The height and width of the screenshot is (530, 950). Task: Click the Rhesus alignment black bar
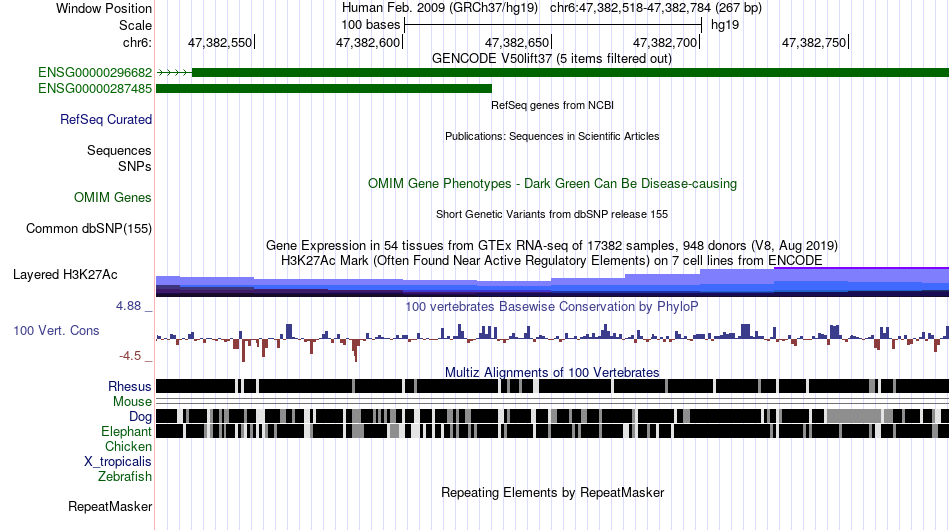pyautogui.click(x=552, y=386)
